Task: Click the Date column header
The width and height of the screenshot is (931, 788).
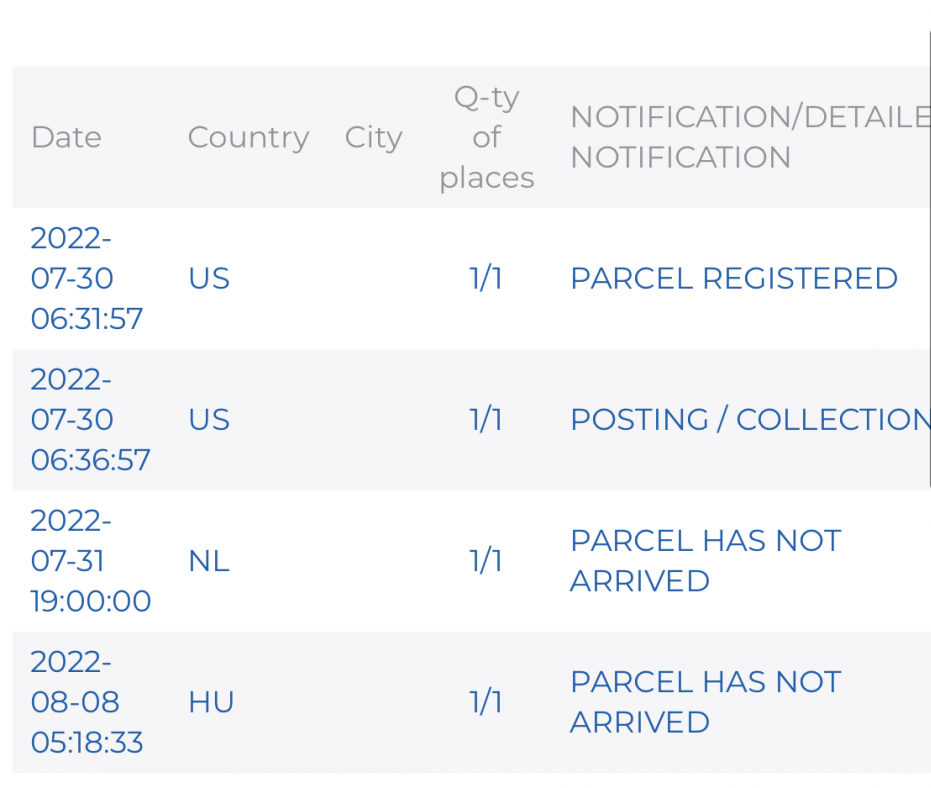Action: click(66, 137)
